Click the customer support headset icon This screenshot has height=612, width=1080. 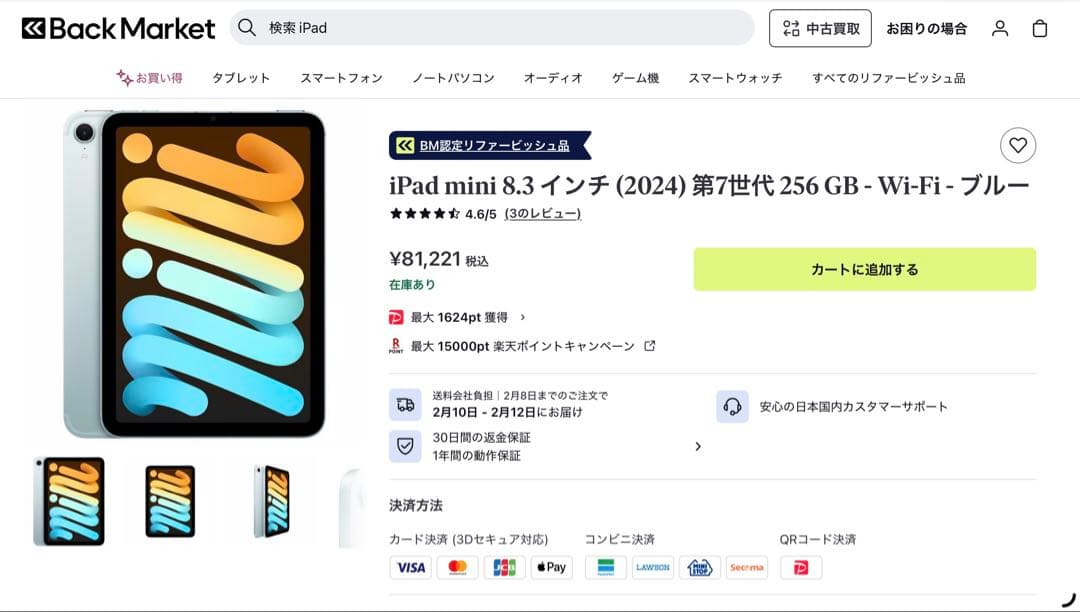point(733,406)
